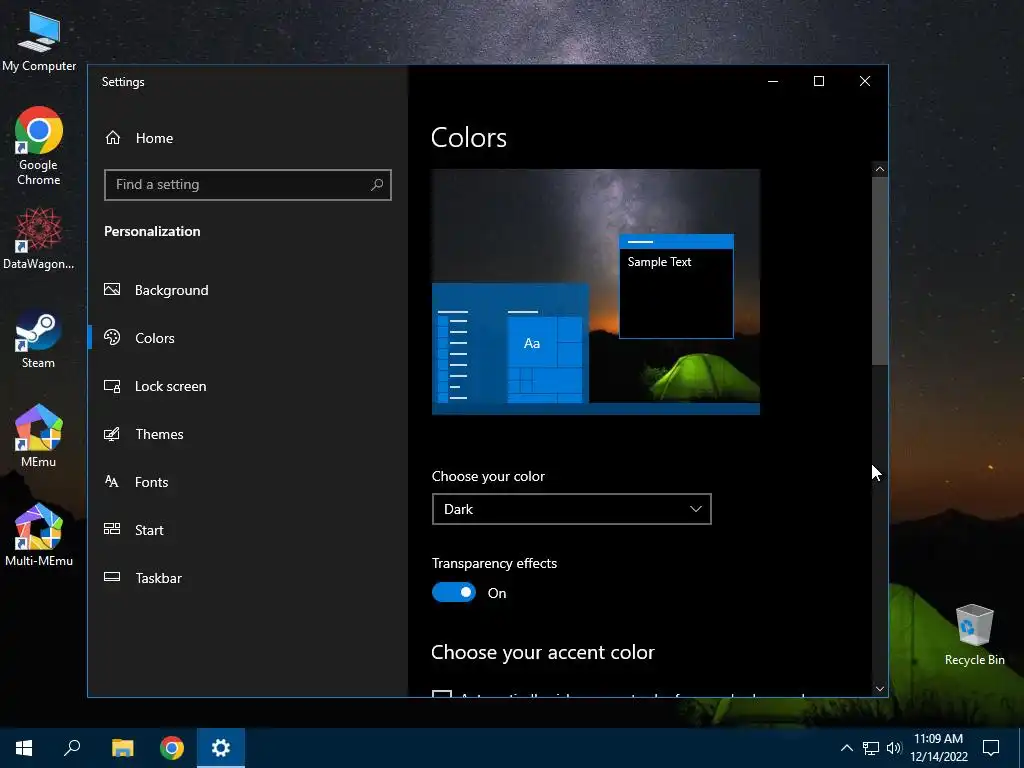This screenshot has height=768, width=1024.
Task: Show hidden icons chevron in system tray
Action: pyautogui.click(x=846, y=748)
